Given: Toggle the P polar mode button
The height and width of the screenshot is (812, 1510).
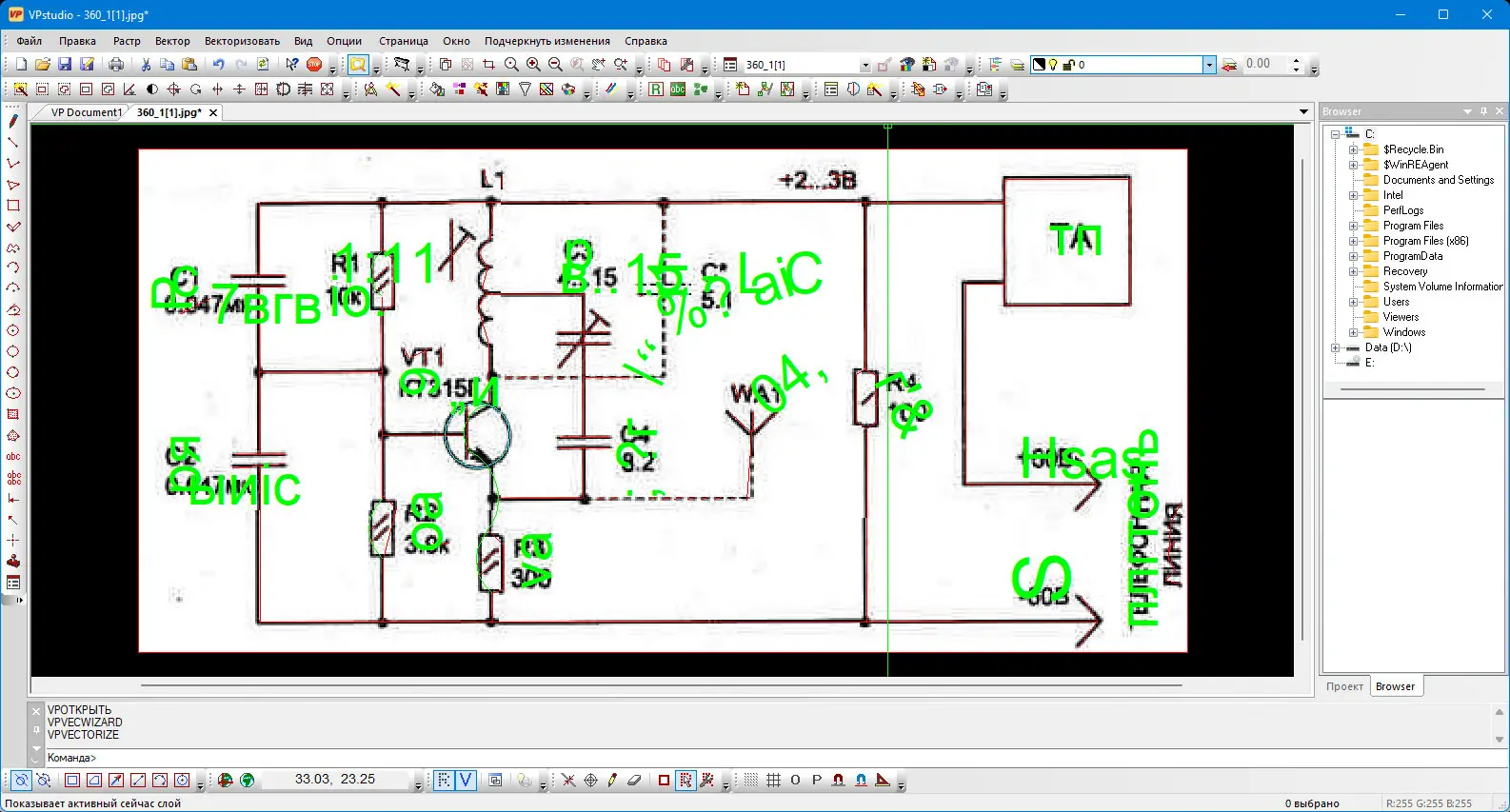Looking at the screenshot, I should (817, 781).
